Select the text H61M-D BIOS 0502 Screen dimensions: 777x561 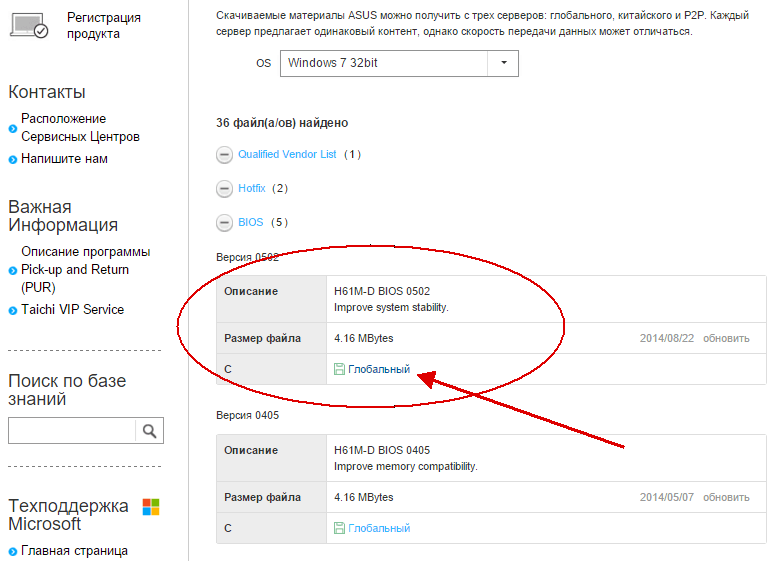[x=382, y=291]
